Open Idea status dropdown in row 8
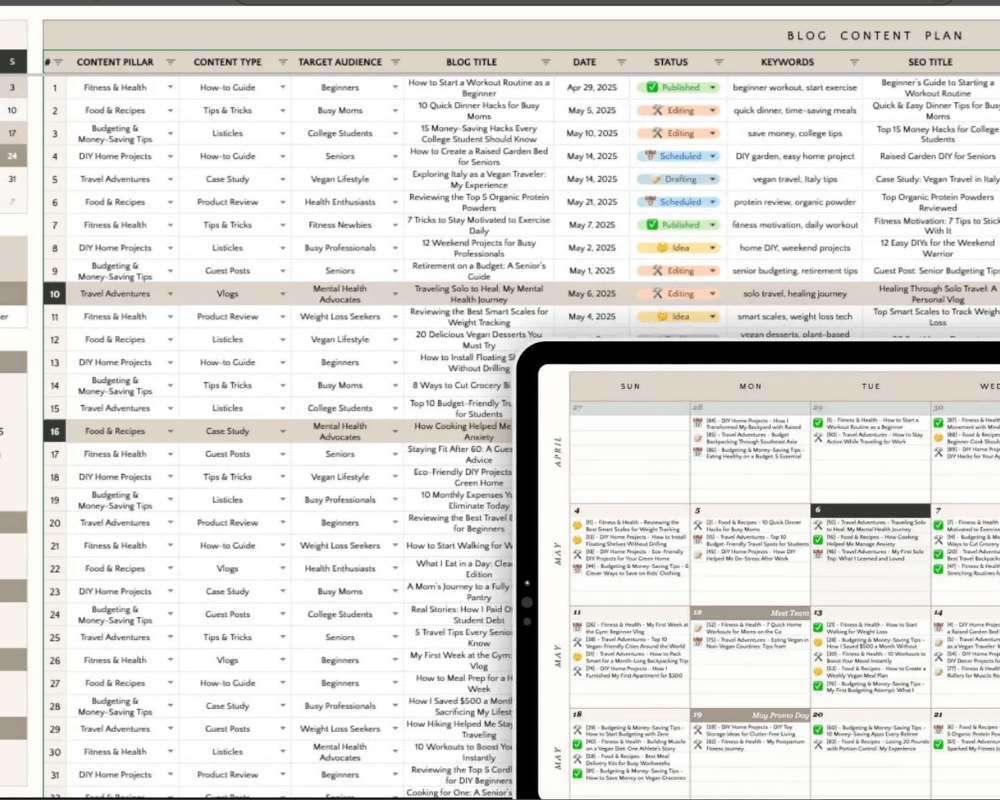Viewport: 1000px width, 800px height. [712, 248]
